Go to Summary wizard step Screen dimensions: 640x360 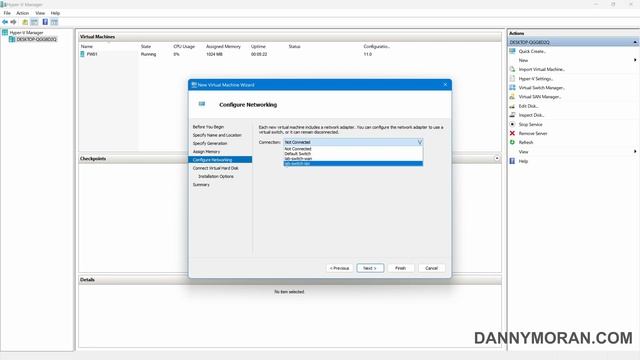(201, 185)
